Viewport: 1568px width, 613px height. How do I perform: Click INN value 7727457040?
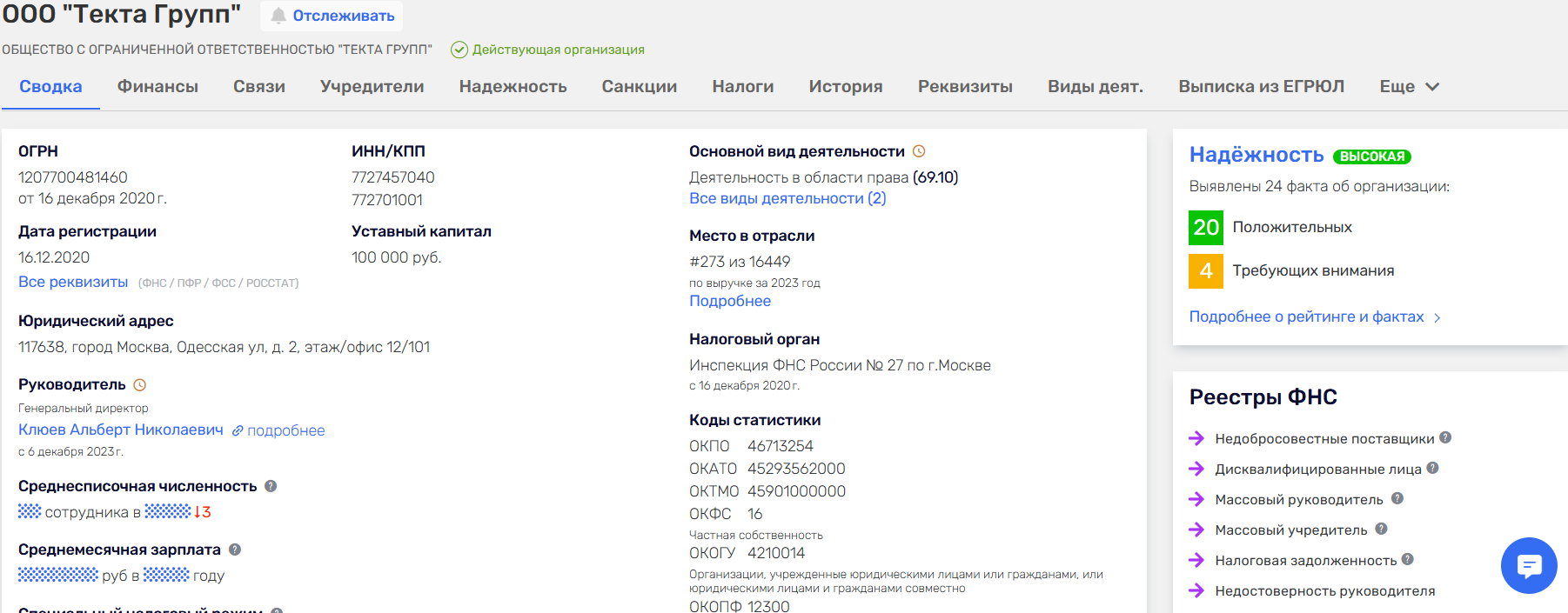coord(393,177)
